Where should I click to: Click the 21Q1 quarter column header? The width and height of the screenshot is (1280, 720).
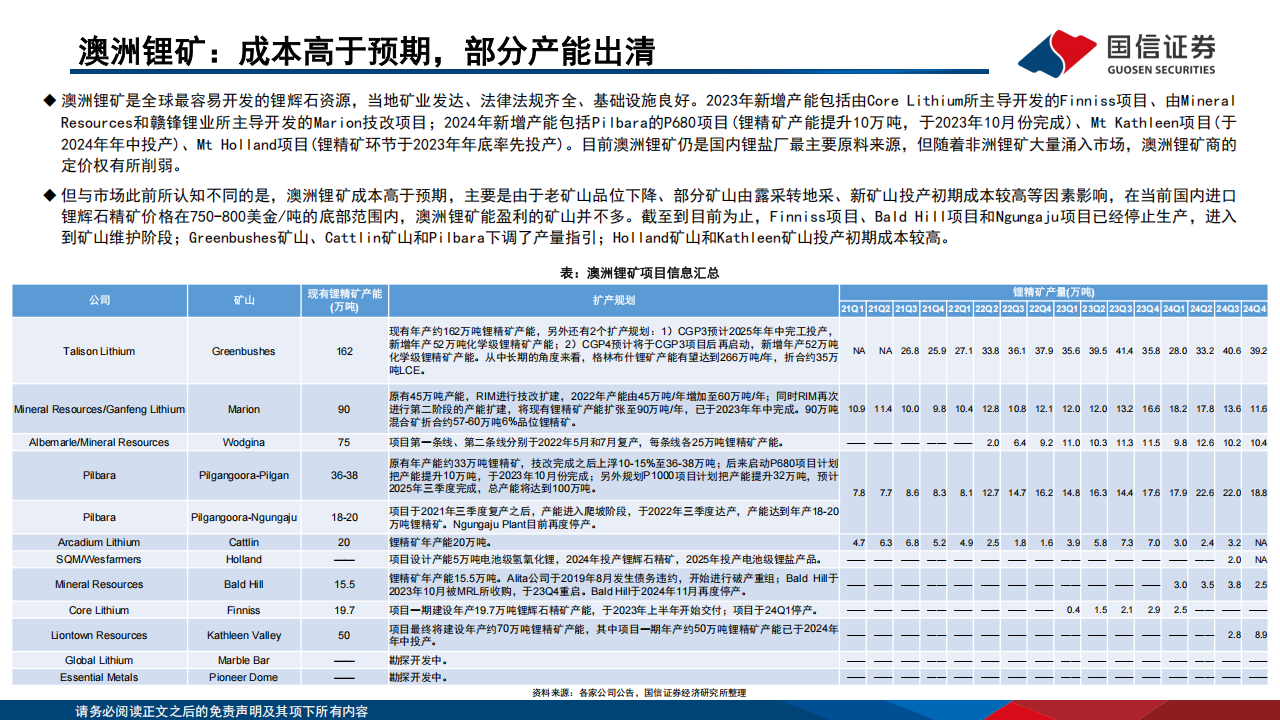(x=852, y=308)
